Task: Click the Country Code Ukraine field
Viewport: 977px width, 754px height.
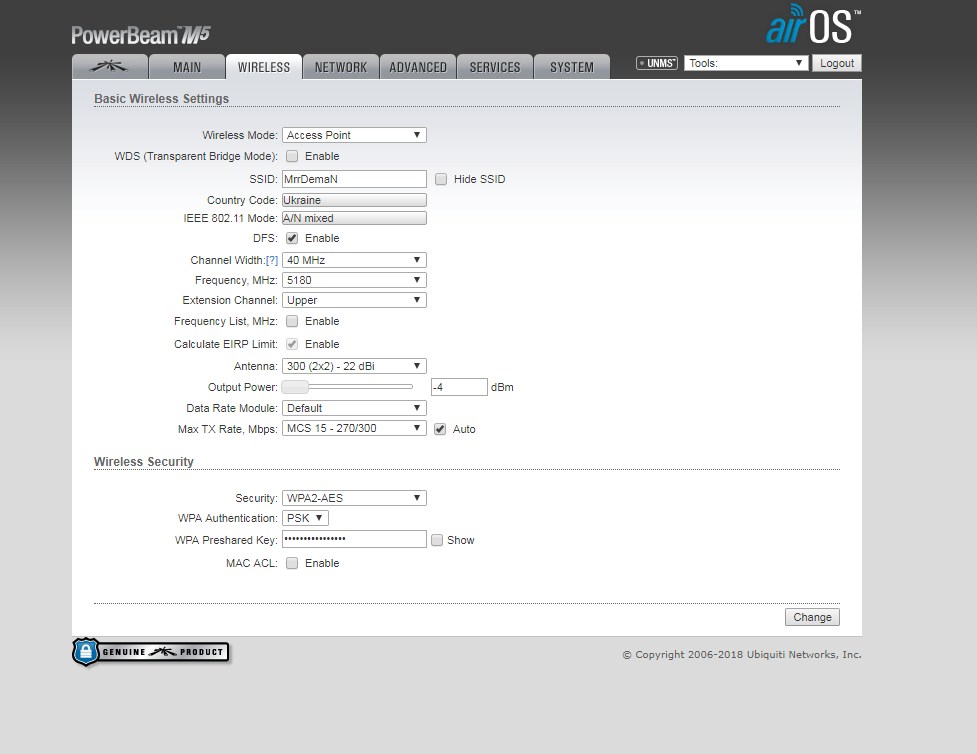Action: tap(354, 200)
